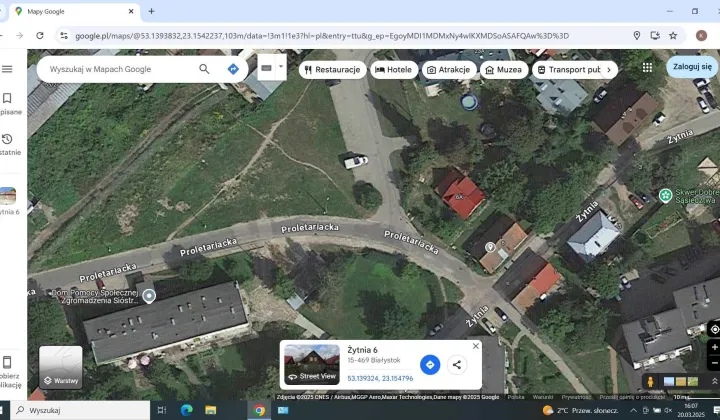
Task: Zoom in with the plus button
Action: 714,347
